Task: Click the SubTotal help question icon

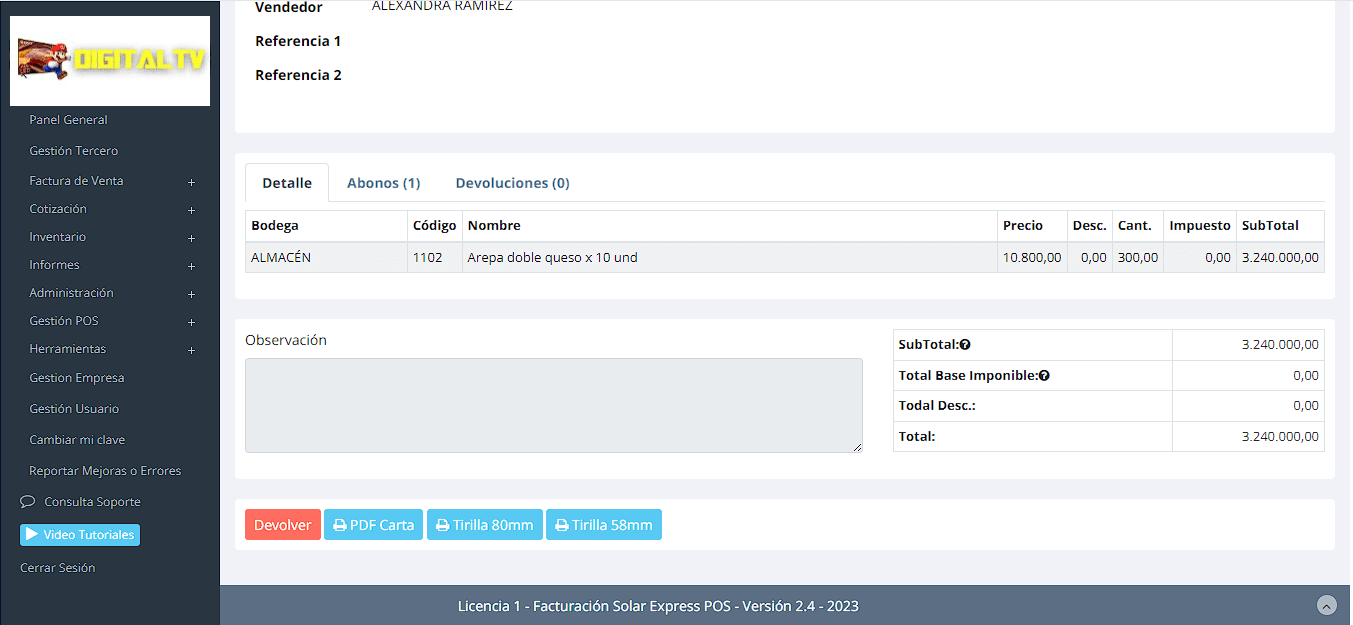Action: 965,345
